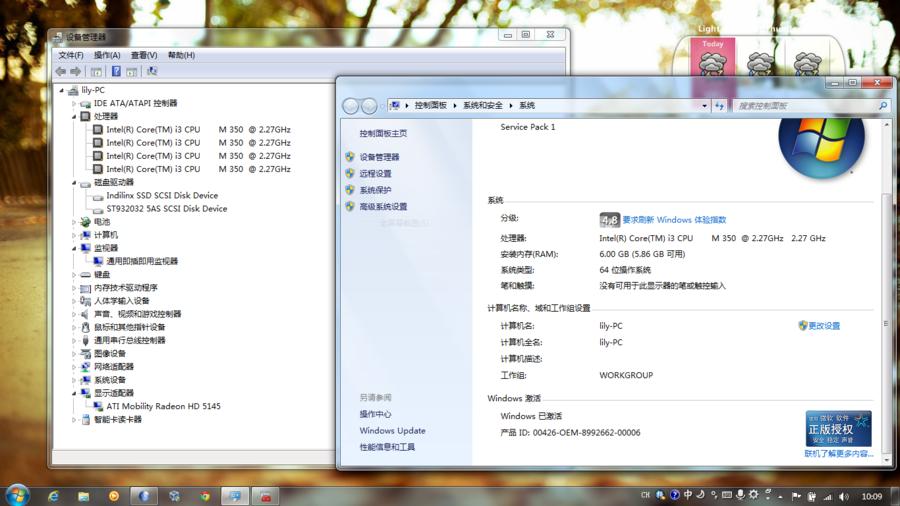Open Internet Explorer from the taskbar
Viewport: 900px width, 506px height.
pos(53,496)
